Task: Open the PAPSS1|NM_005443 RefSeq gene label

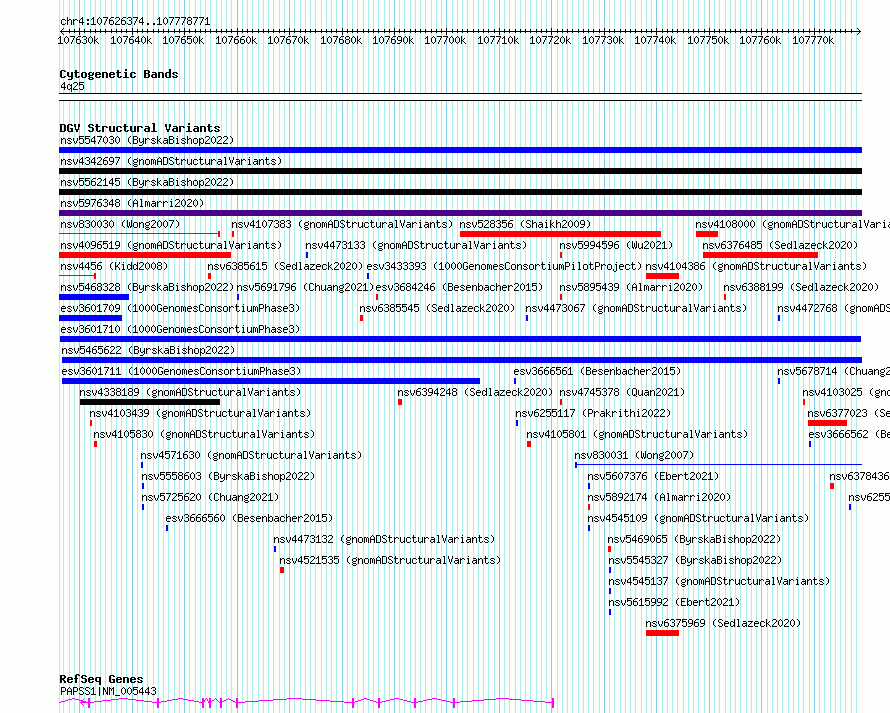Action: tap(108, 691)
